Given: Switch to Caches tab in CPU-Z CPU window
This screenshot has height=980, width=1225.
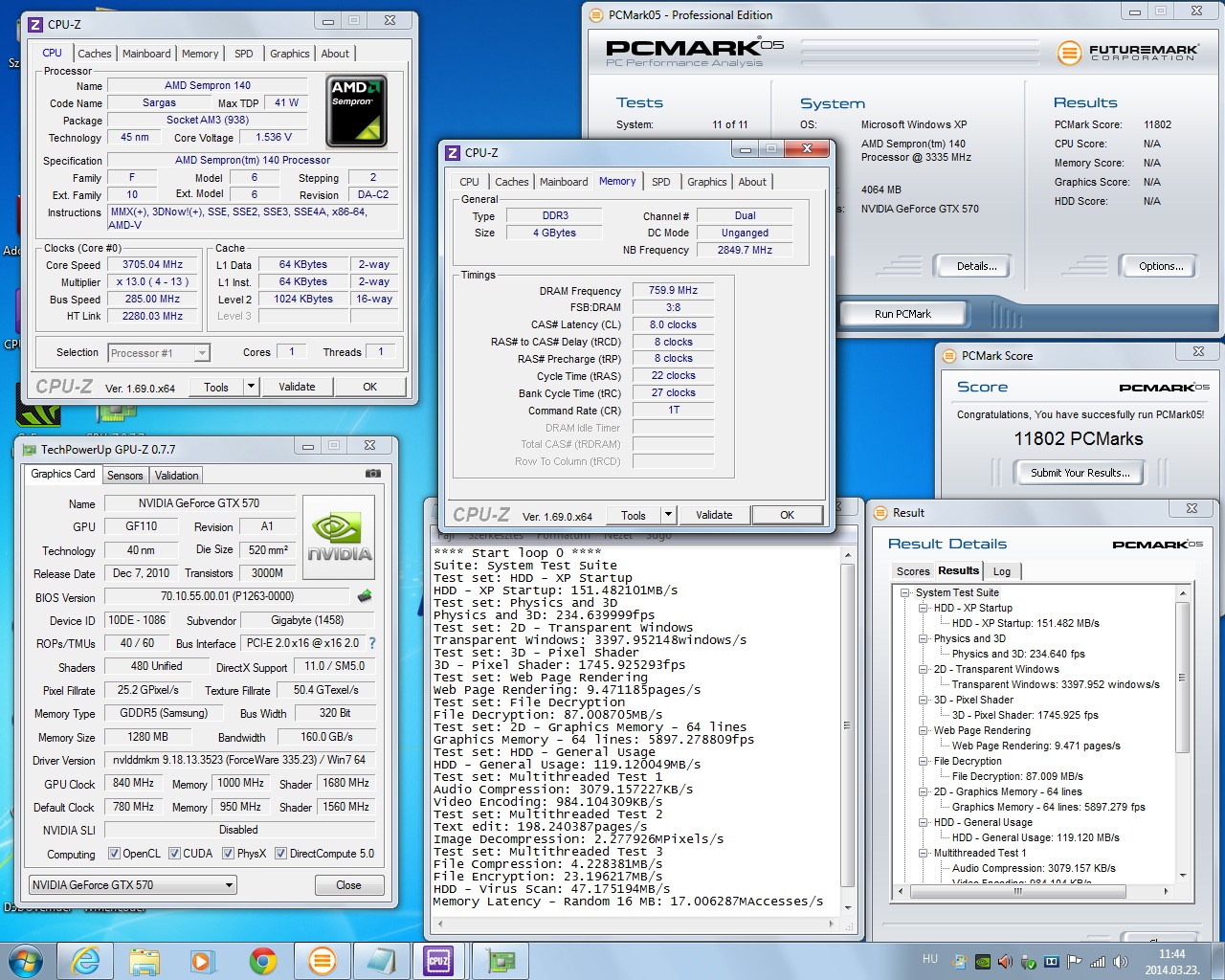Looking at the screenshot, I should click(95, 54).
